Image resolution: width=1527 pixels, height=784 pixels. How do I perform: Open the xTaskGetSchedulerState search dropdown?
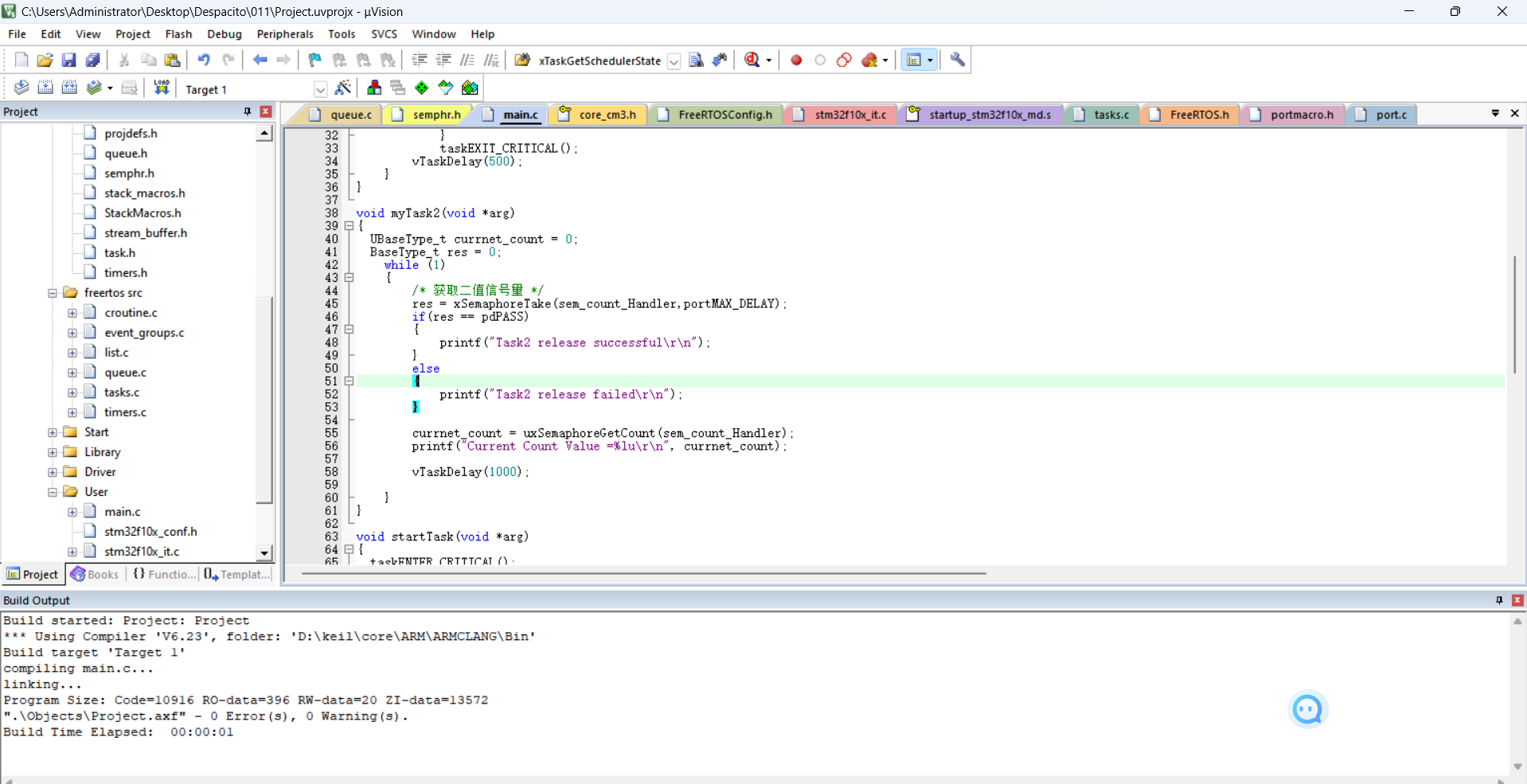(674, 61)
